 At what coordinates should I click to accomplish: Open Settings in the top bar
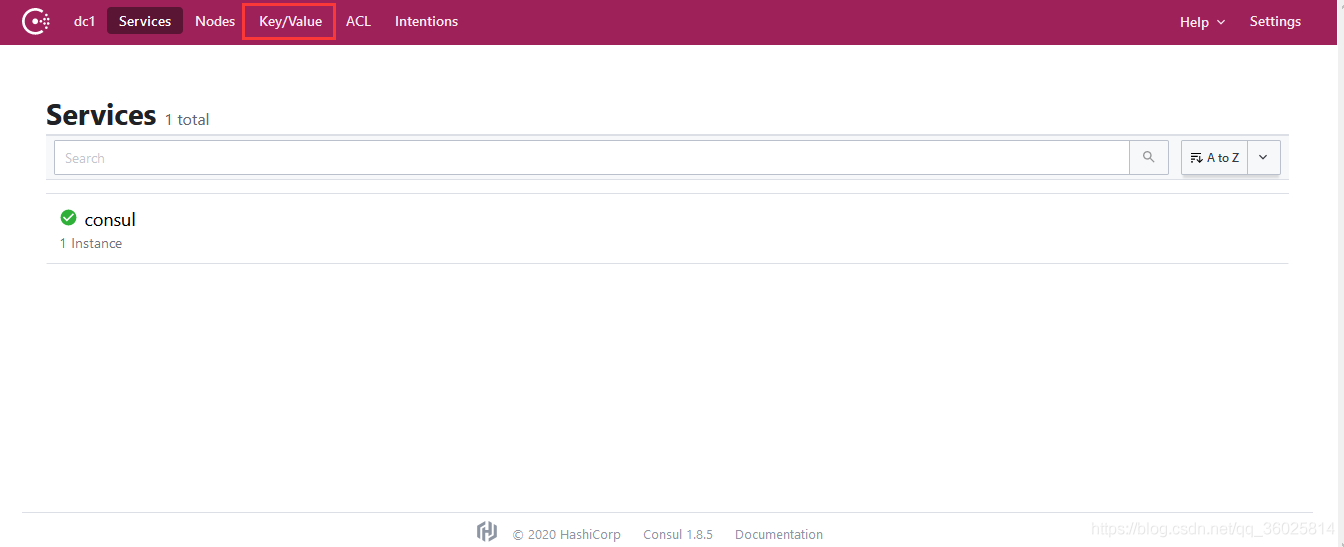pyautogui.click(x=1275, y=21)
